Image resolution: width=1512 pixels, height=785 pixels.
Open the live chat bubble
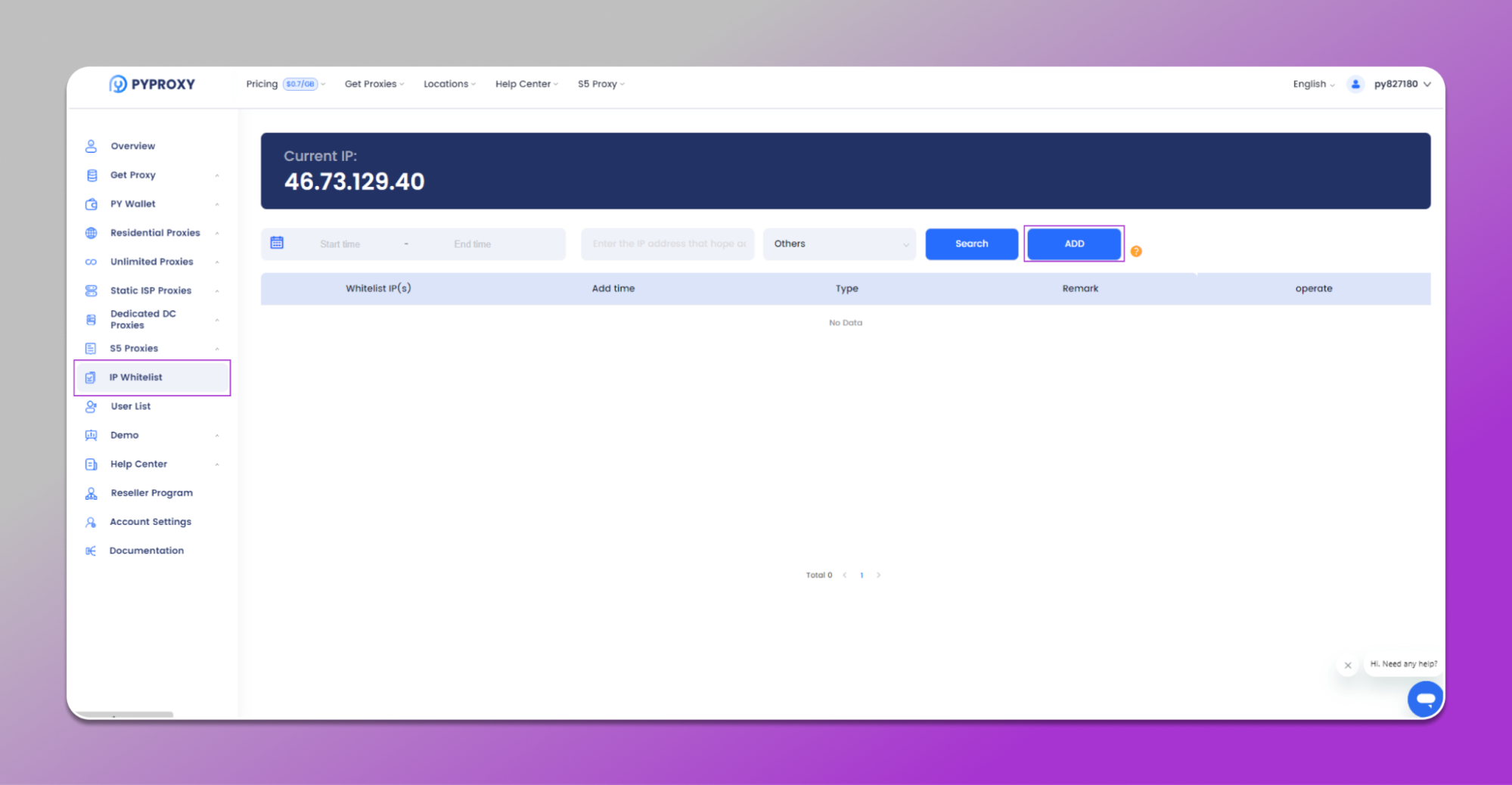(x=1425, y=699)
